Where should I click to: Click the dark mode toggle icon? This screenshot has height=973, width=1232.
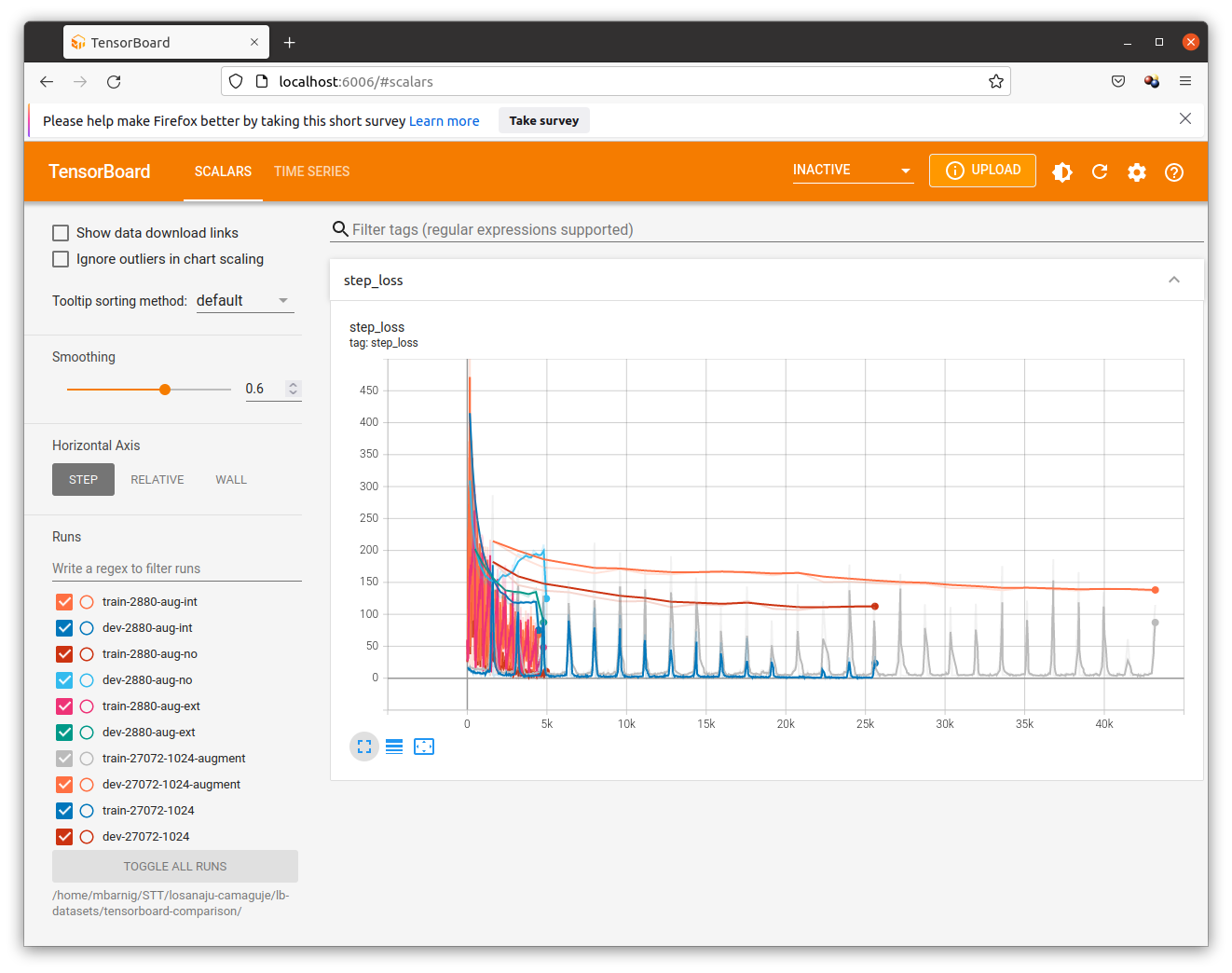(x=1062, y=172)
